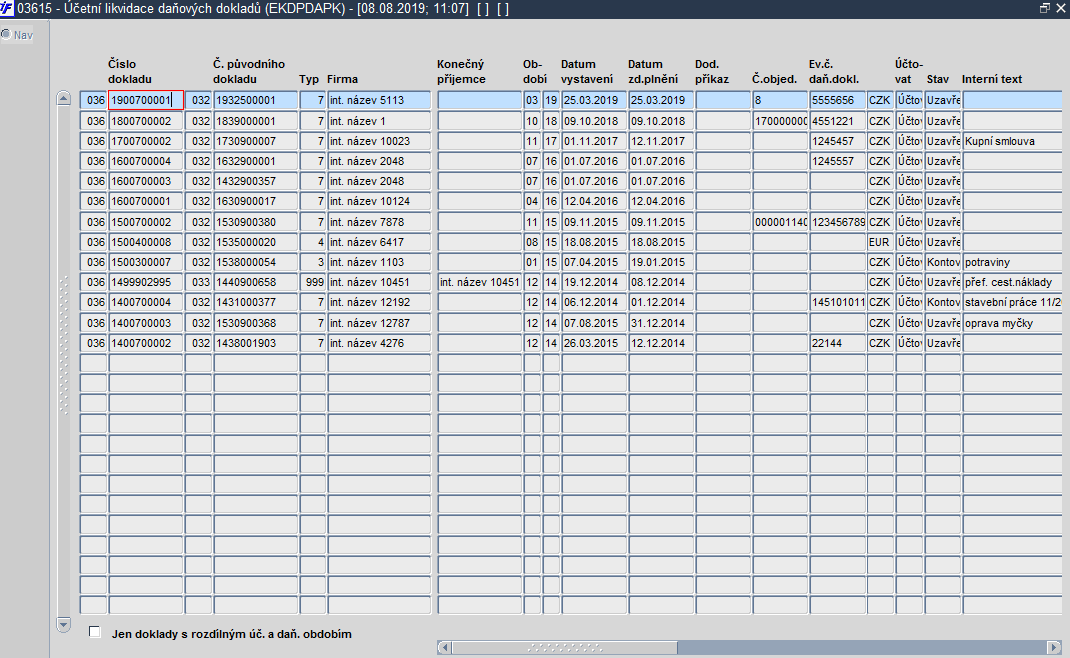Image resolution: width=1070 pixels, height=658 pixels.
Task: Click the right arrow of the horizontal scrollbar
Action: pyautogui.click(x=1054, y=647)
